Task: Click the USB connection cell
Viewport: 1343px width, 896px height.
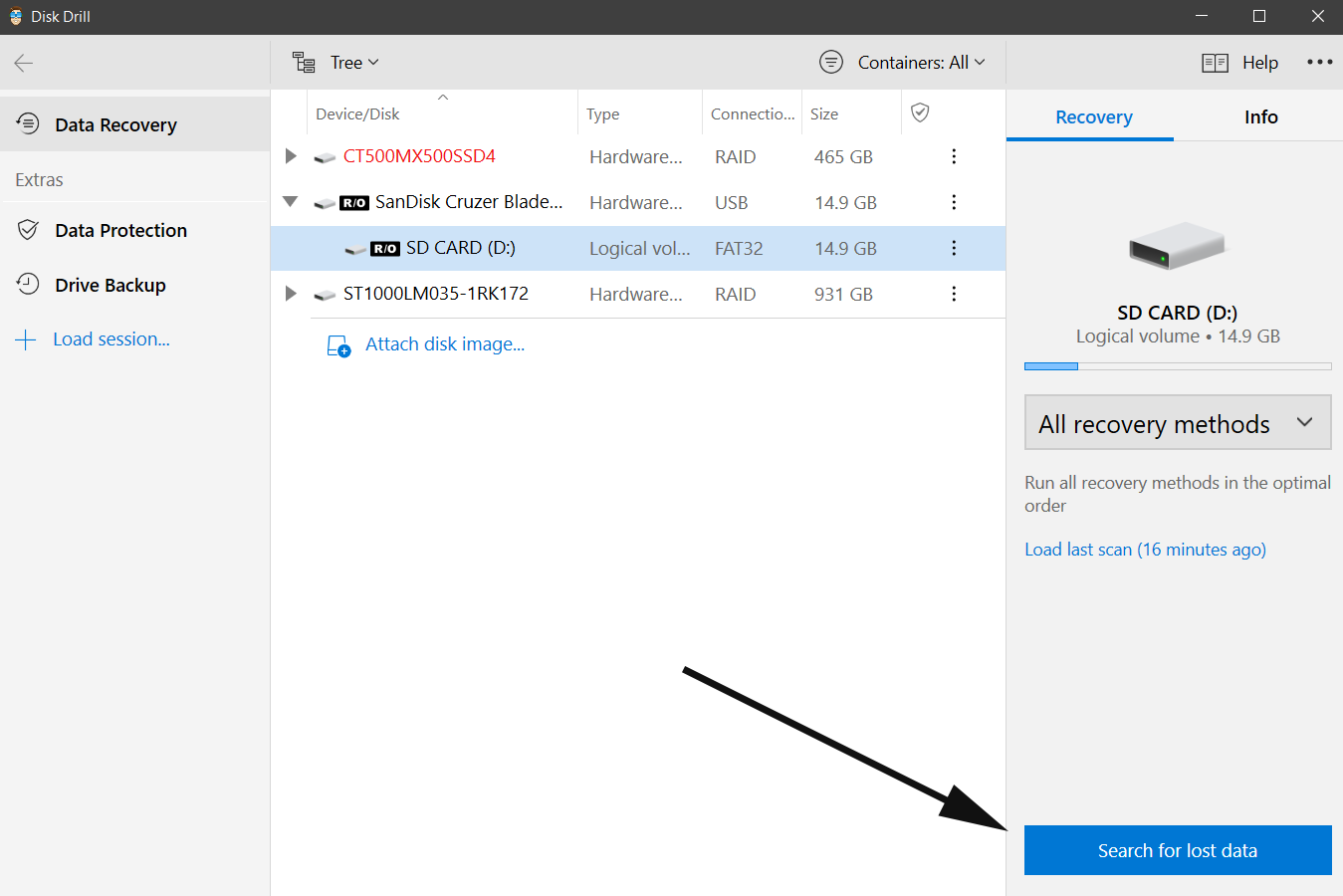Action: coord(731,203)
